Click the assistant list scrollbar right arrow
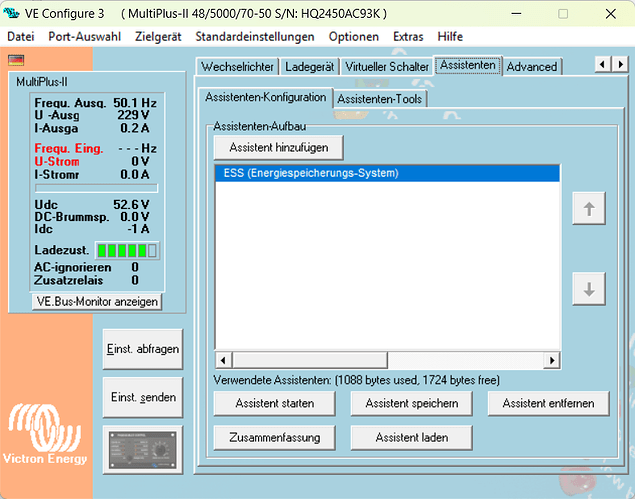The width and height of the screenshot is (635, 499). point(552,360)
